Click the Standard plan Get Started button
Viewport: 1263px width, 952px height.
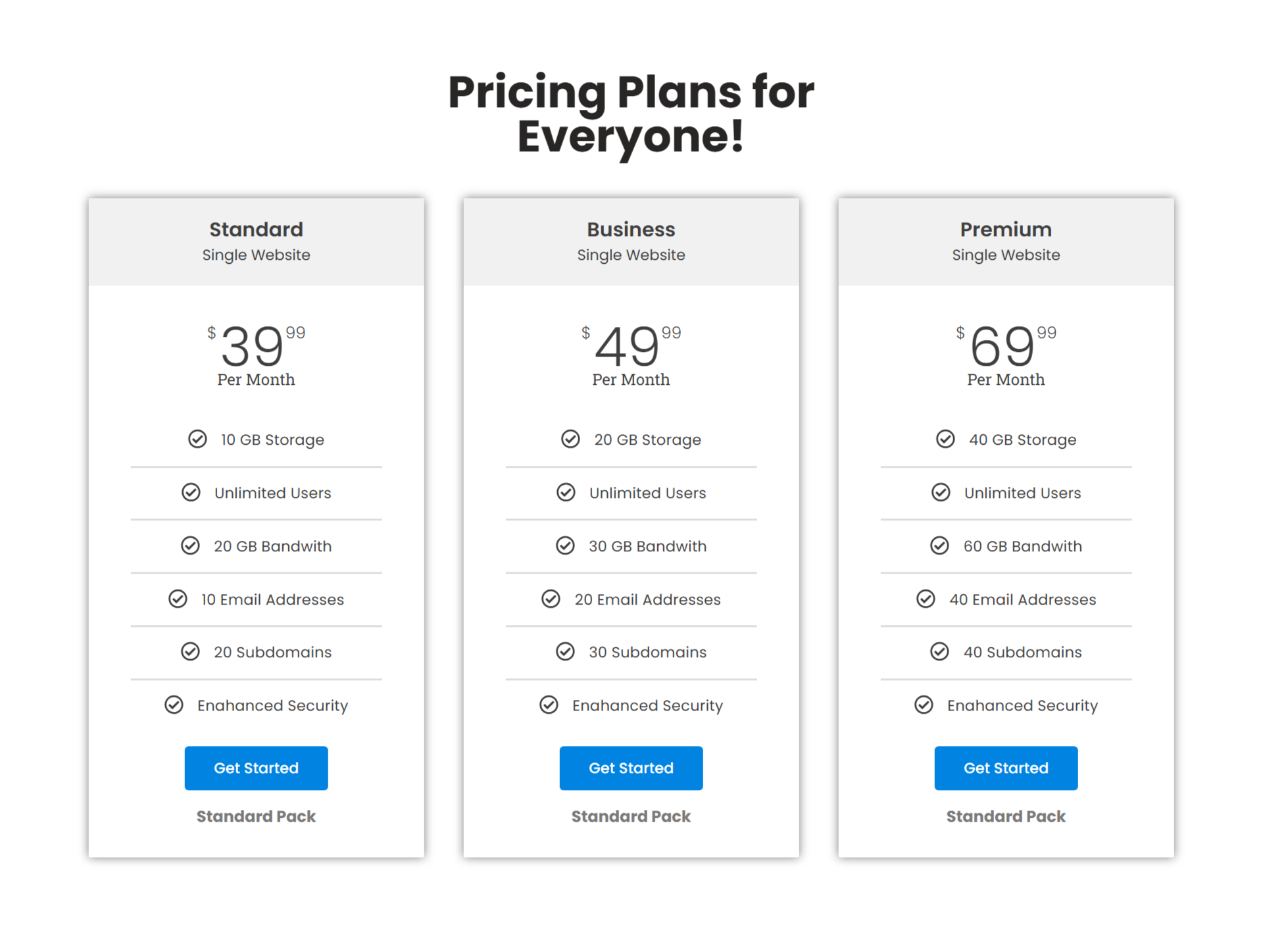256,768
